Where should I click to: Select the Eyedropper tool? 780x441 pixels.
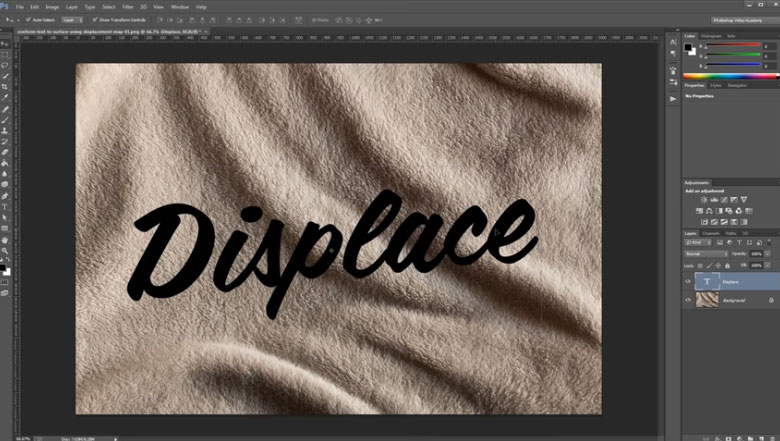(x=5, y=98)
